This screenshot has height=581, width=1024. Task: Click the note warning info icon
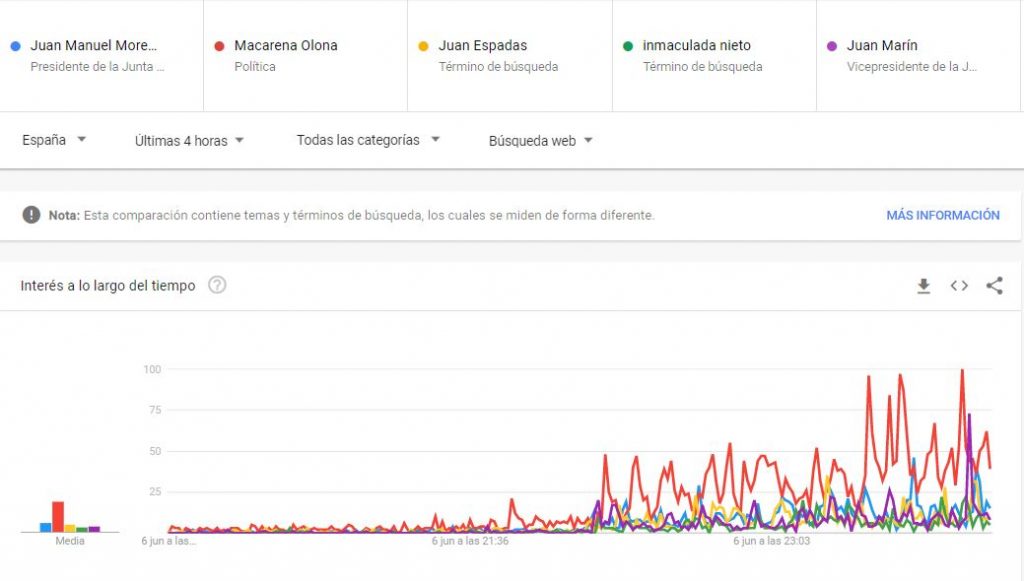pos(32,215)
